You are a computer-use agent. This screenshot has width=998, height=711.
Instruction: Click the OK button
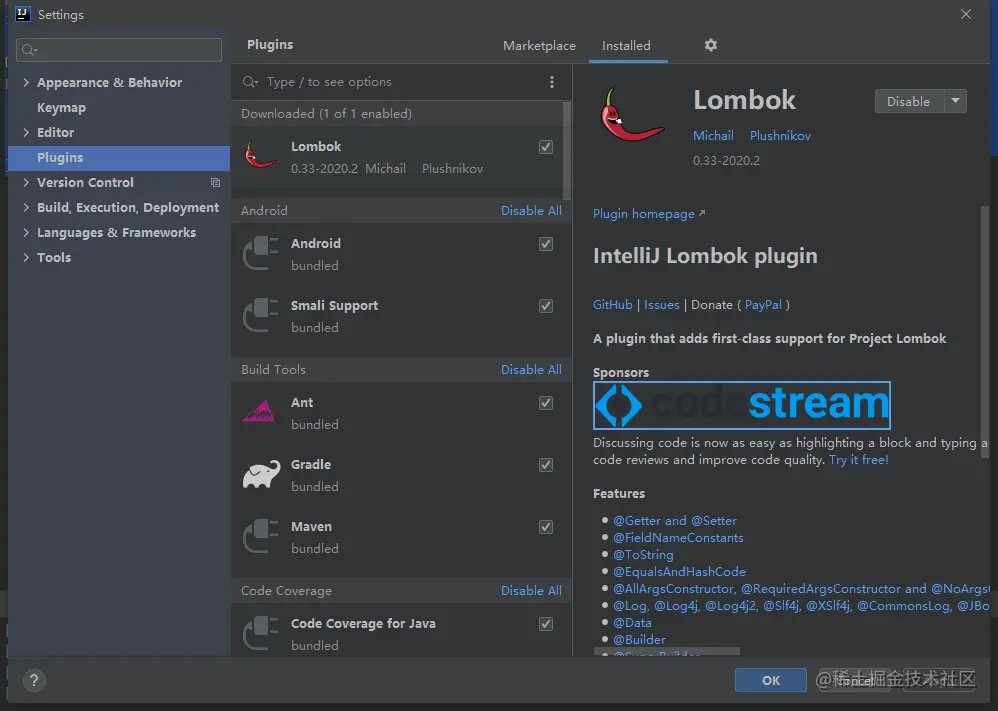coord(771,680)
